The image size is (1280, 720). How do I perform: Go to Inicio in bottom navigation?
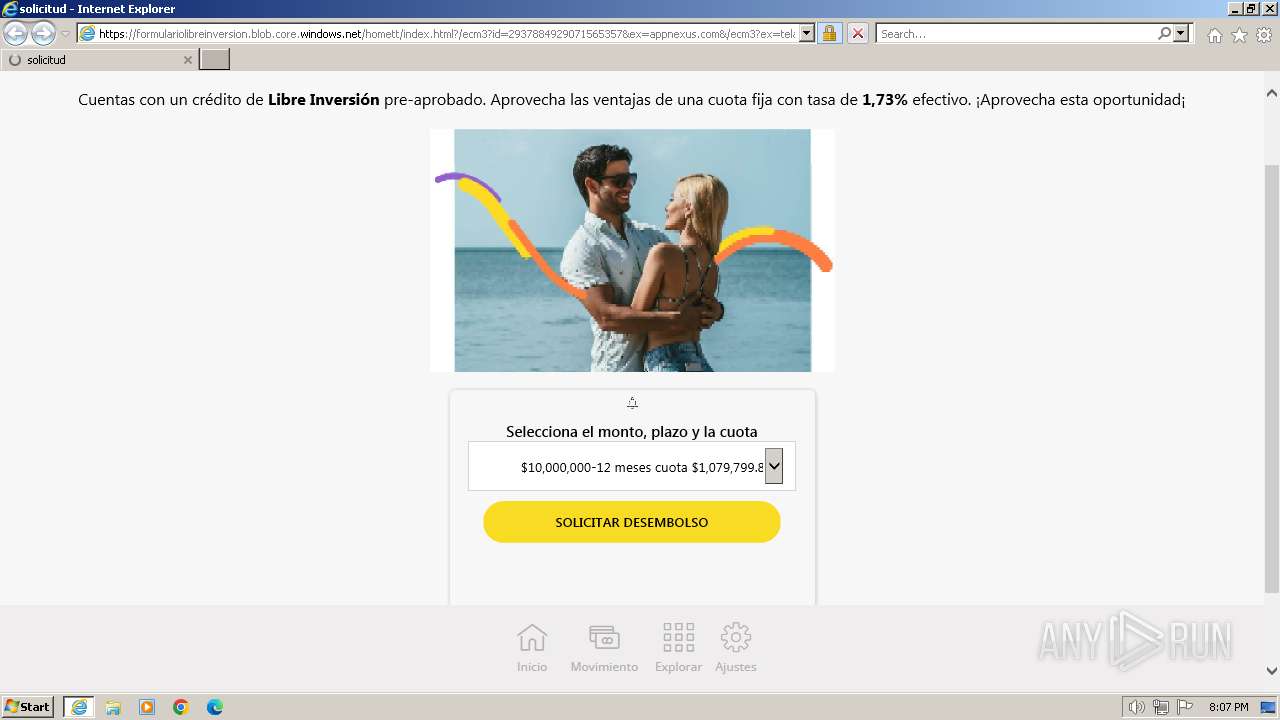coord(532,648)
